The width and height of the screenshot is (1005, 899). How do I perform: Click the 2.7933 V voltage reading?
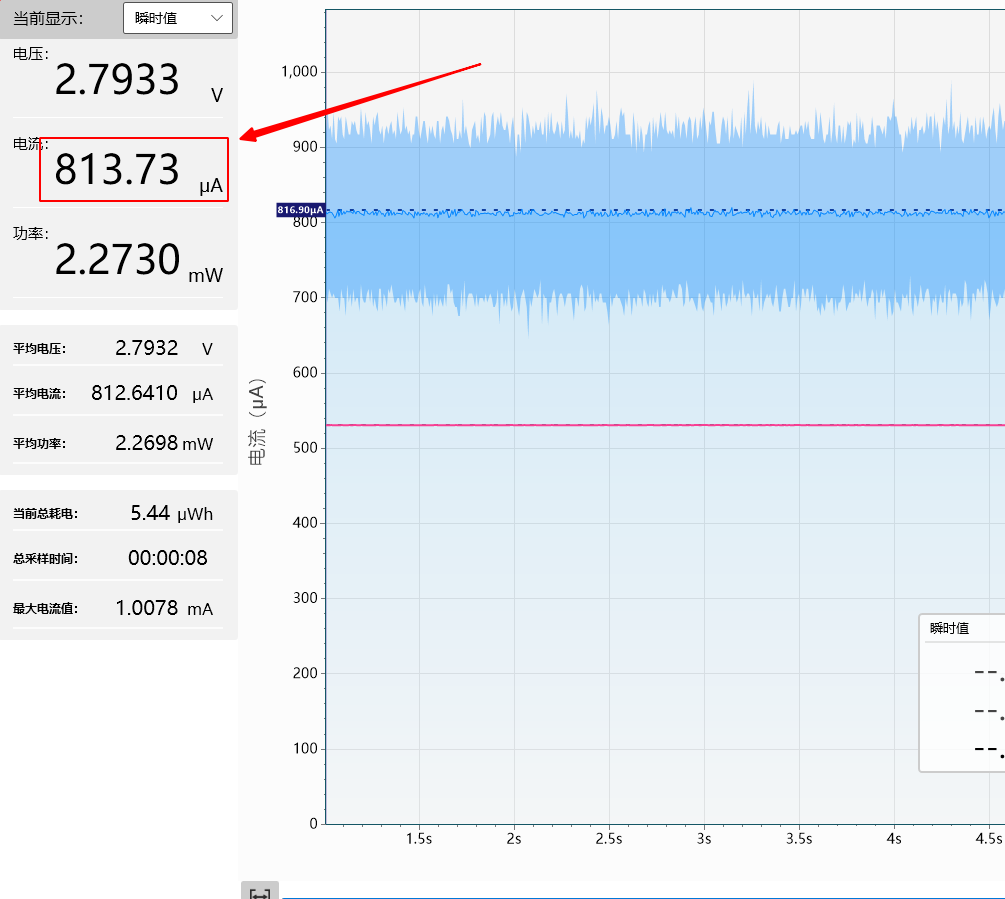(117, 80)
